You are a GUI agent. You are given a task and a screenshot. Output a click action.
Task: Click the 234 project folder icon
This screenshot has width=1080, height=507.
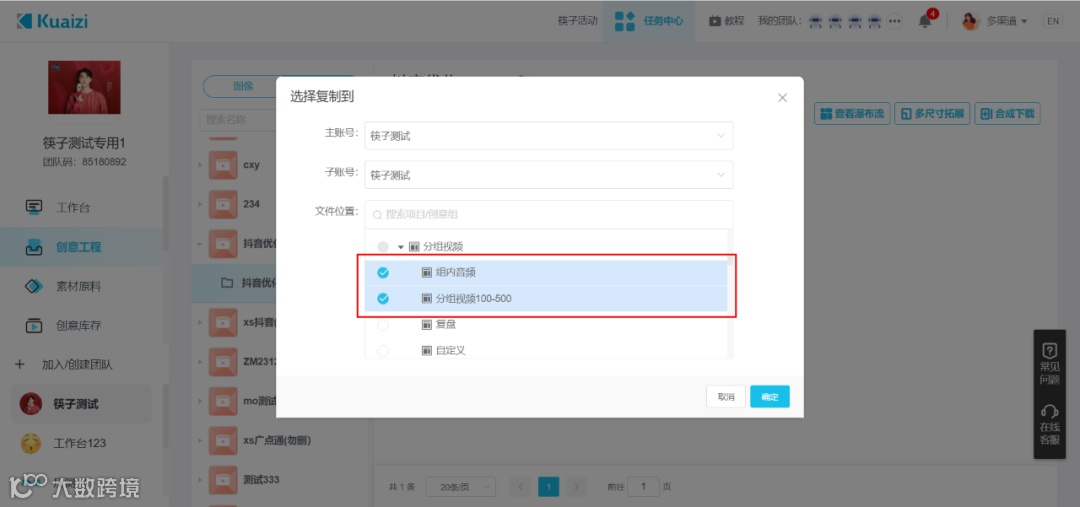[x=222, y=205]
